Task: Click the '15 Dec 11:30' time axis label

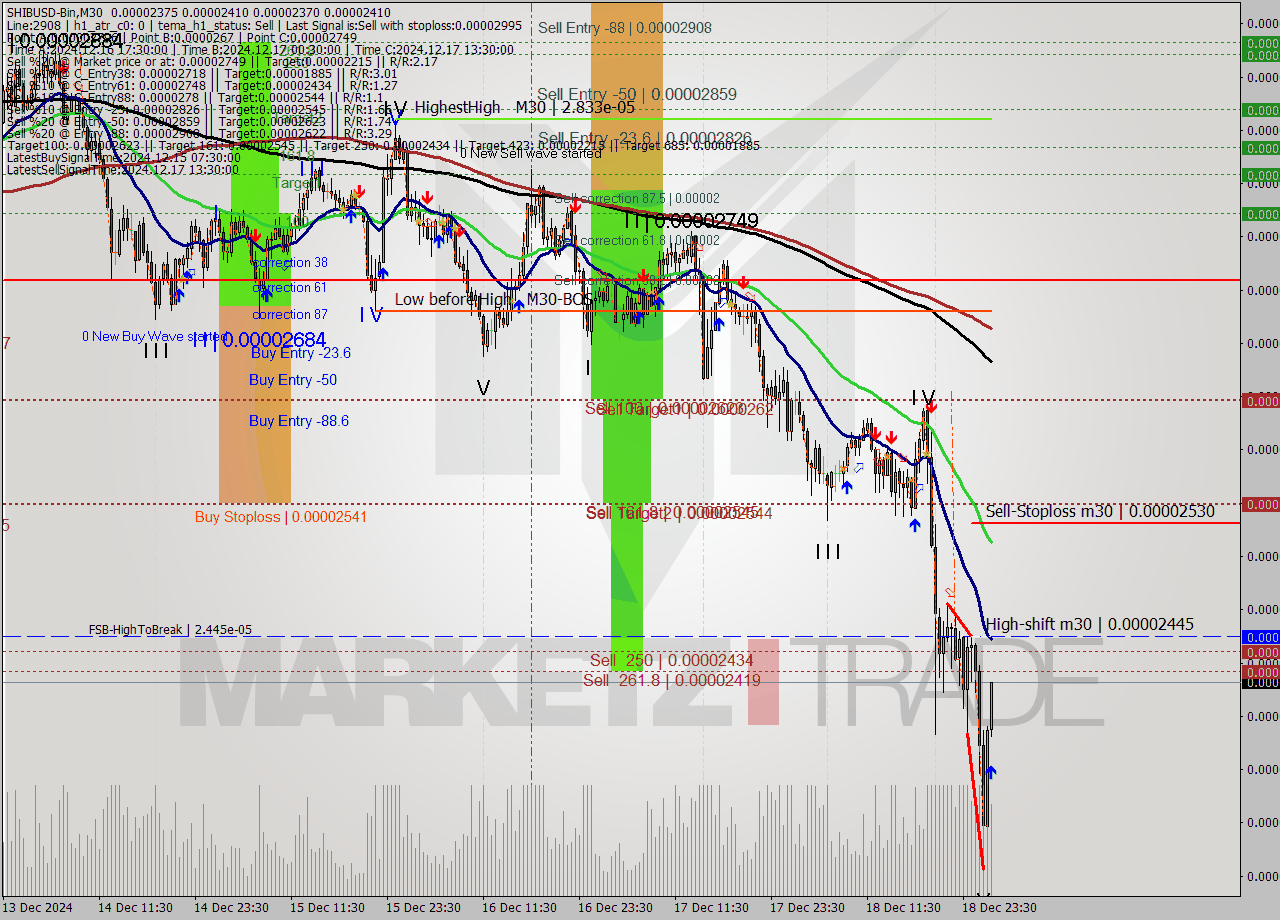Action: pos(328,907)
